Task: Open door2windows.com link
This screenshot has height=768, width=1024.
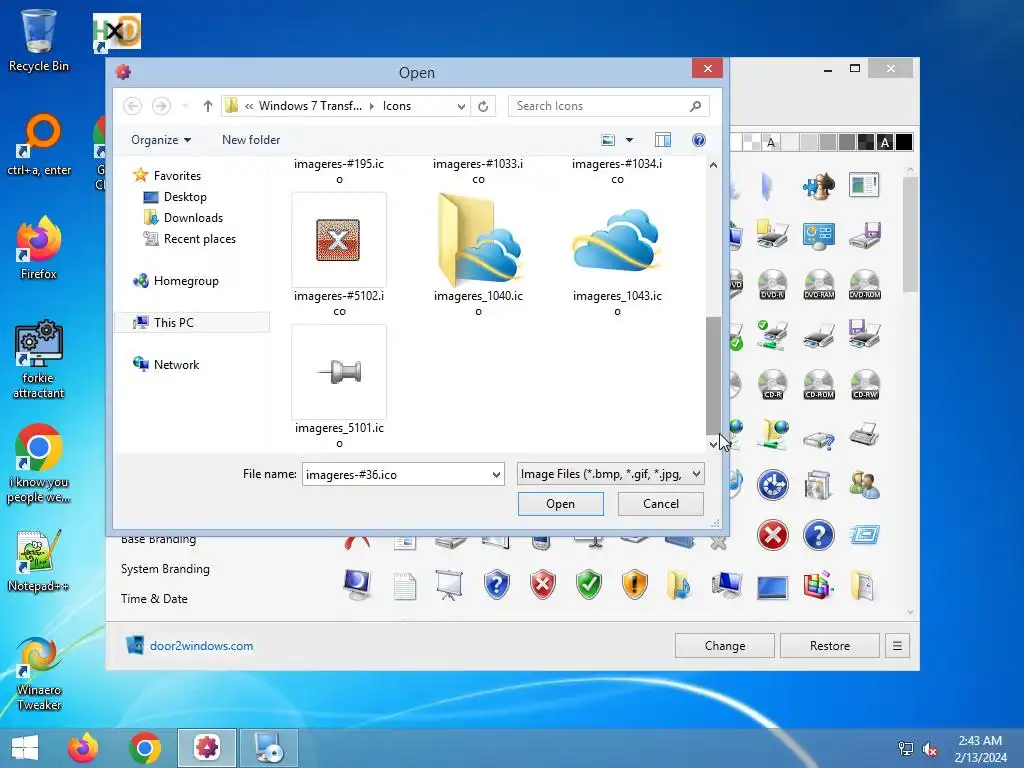Action: click(x=201, y=645)
